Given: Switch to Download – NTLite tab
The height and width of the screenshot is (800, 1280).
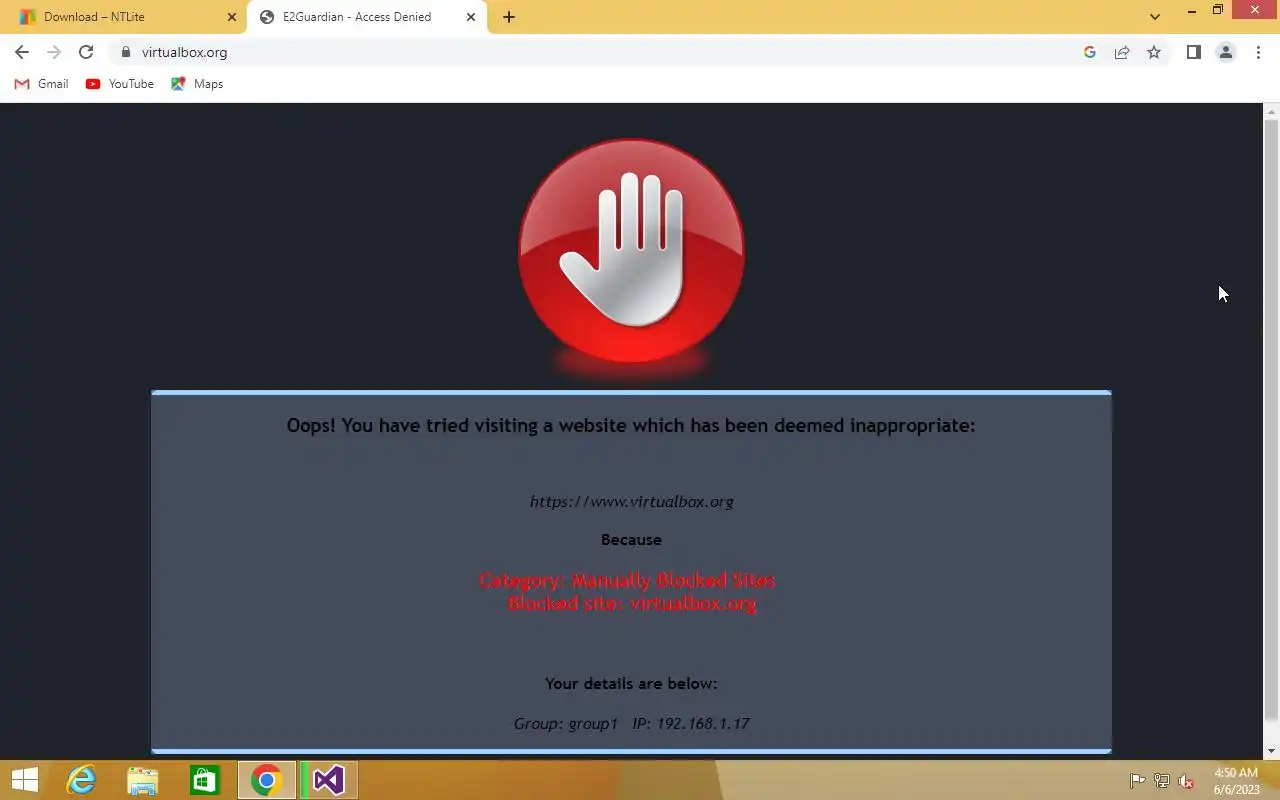Looking at the screenshot, I should coord(123,17).
